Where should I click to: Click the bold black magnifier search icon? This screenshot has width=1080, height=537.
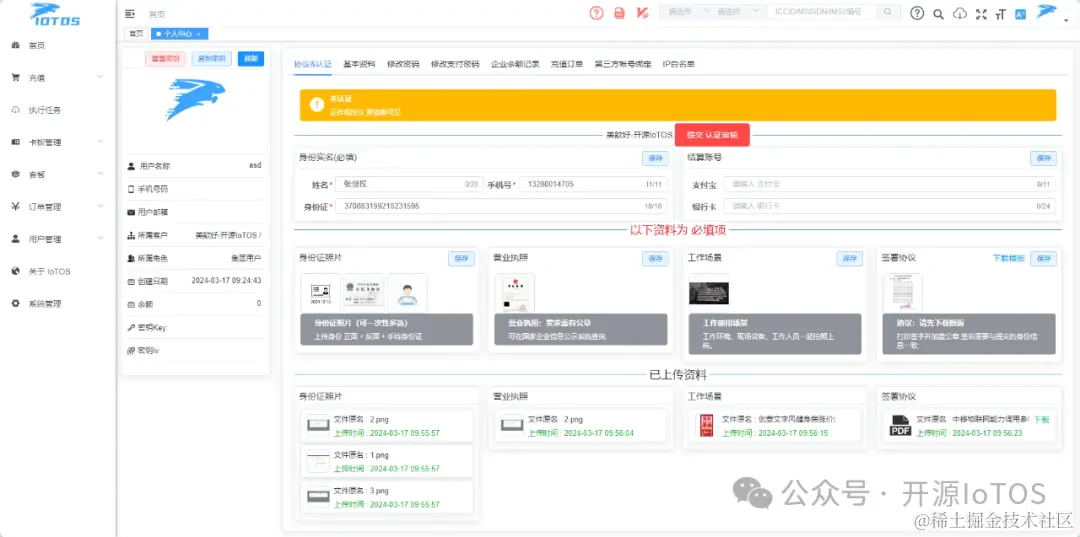(938, 13)
